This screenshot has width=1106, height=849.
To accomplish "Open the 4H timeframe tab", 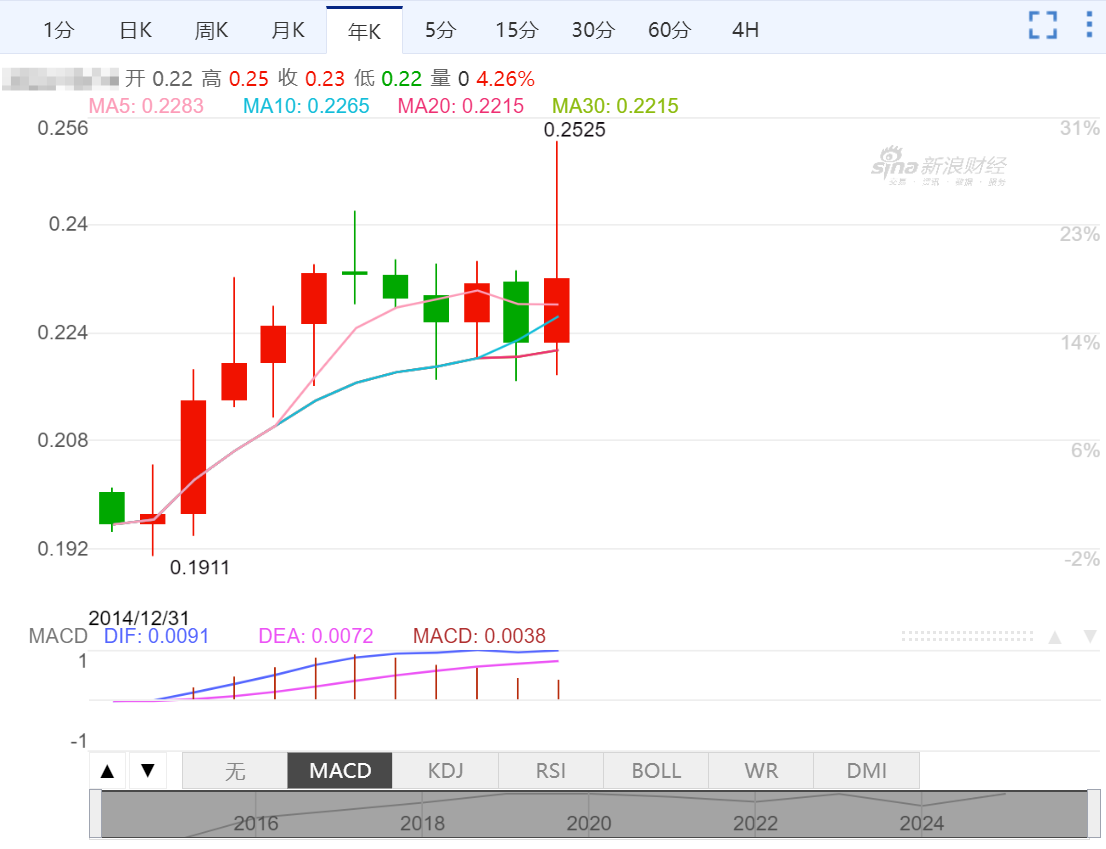I will [745, 30].
